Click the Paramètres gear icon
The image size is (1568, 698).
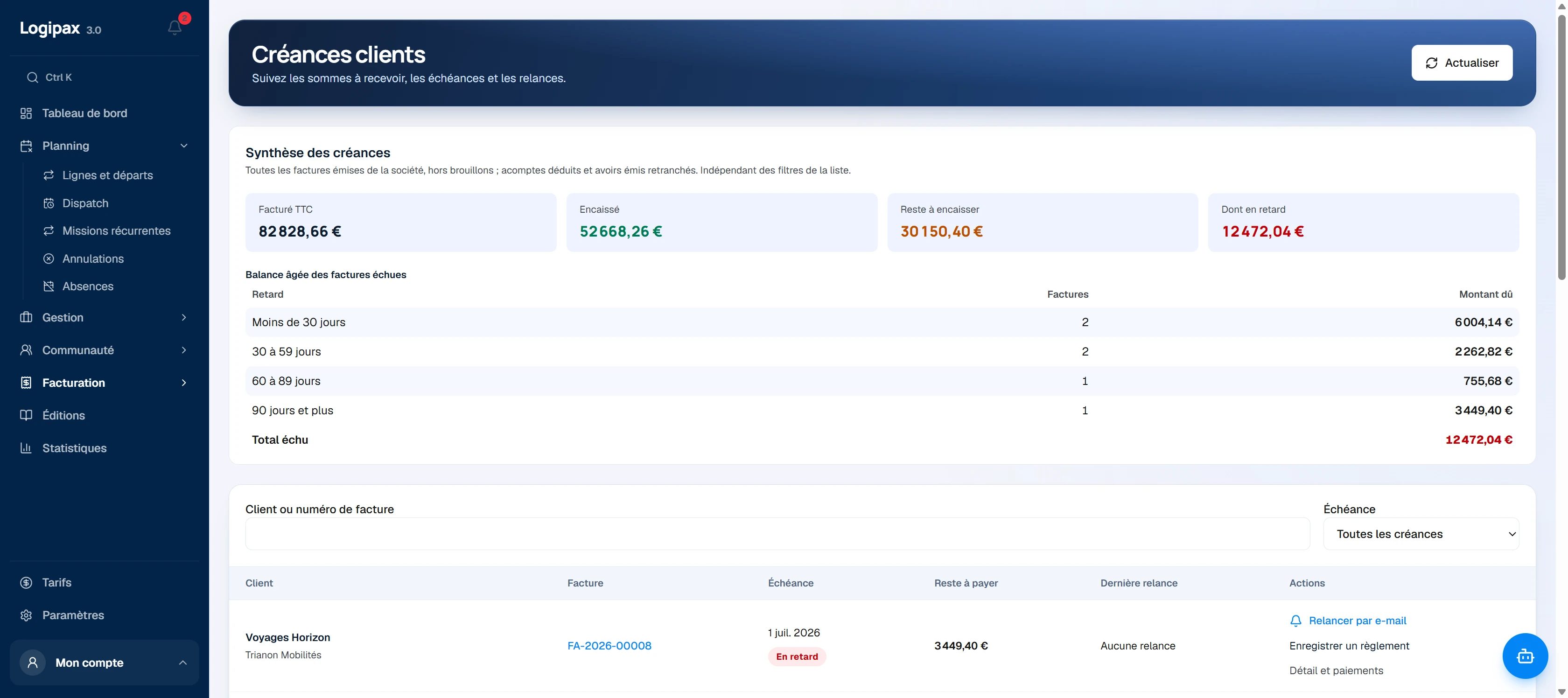tap(26, 615)
